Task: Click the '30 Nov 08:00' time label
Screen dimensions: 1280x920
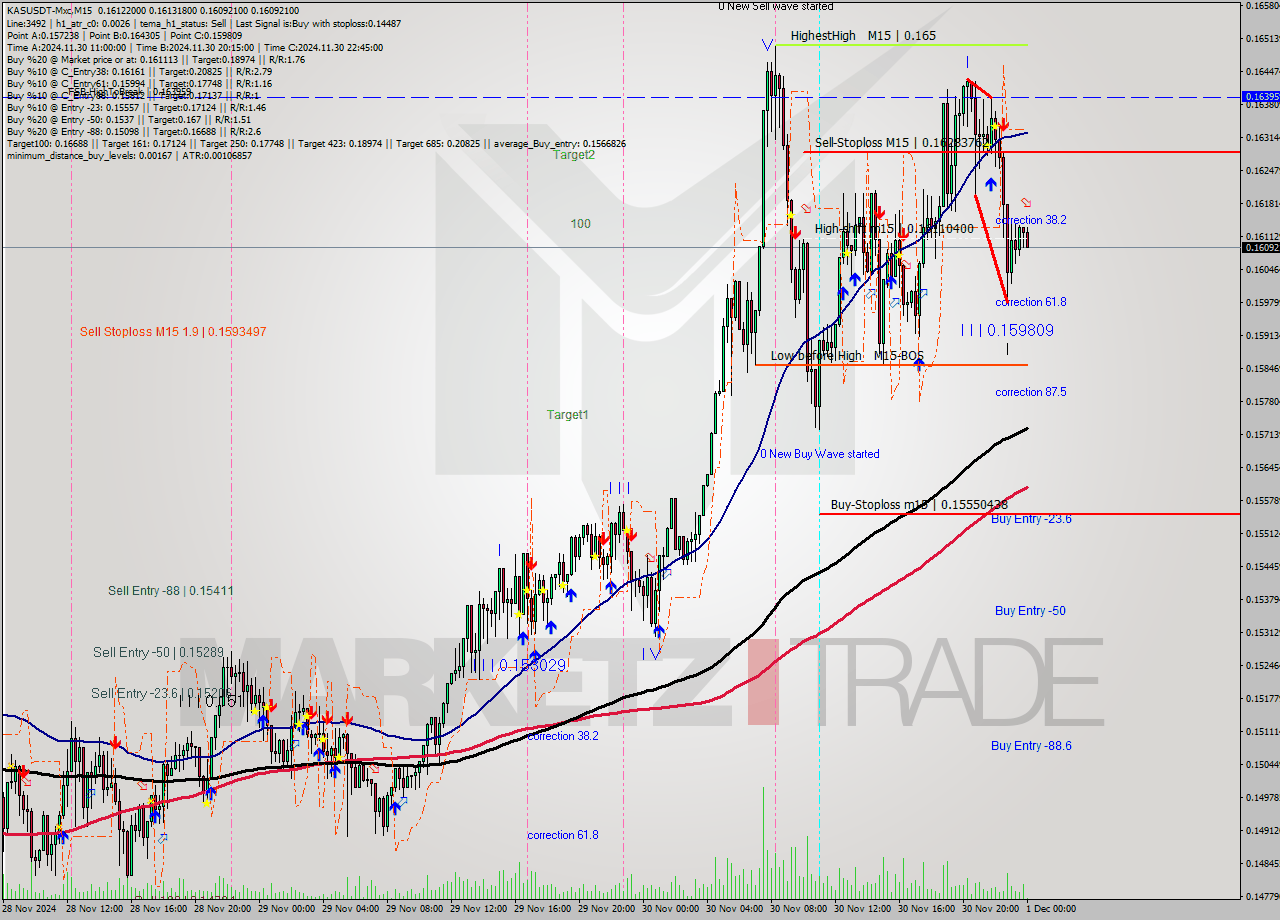Action: (x=801, y=909)
